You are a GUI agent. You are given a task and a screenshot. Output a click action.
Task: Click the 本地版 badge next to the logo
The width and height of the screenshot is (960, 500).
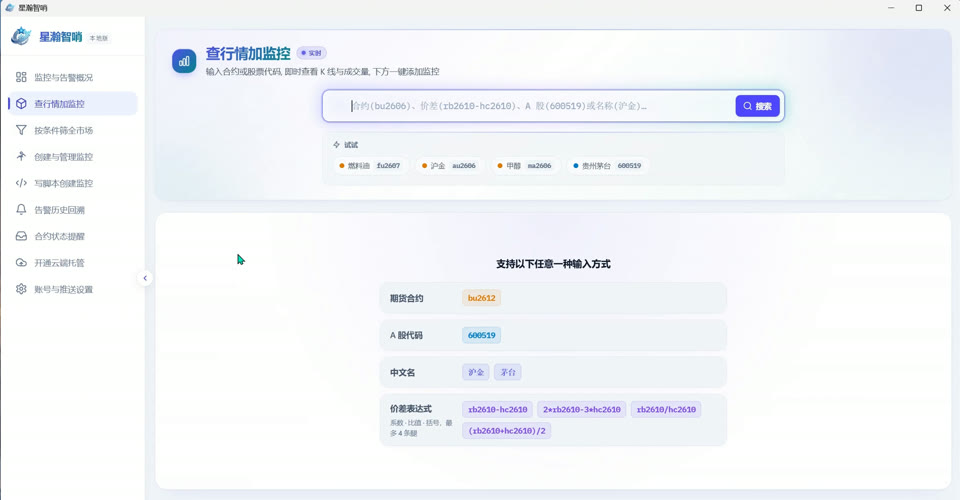pyautogui.click(x=99, y=38)
